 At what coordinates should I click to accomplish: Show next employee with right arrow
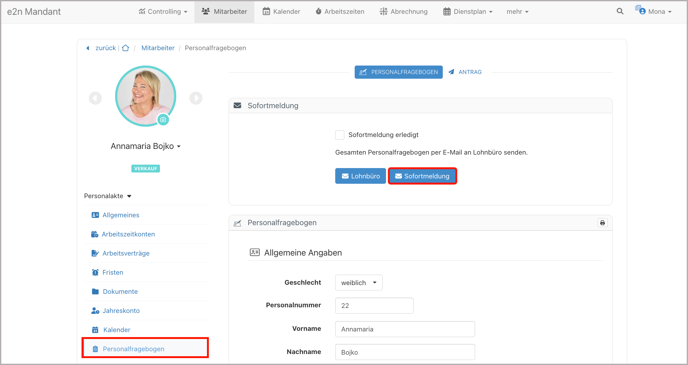pos(196,98)
